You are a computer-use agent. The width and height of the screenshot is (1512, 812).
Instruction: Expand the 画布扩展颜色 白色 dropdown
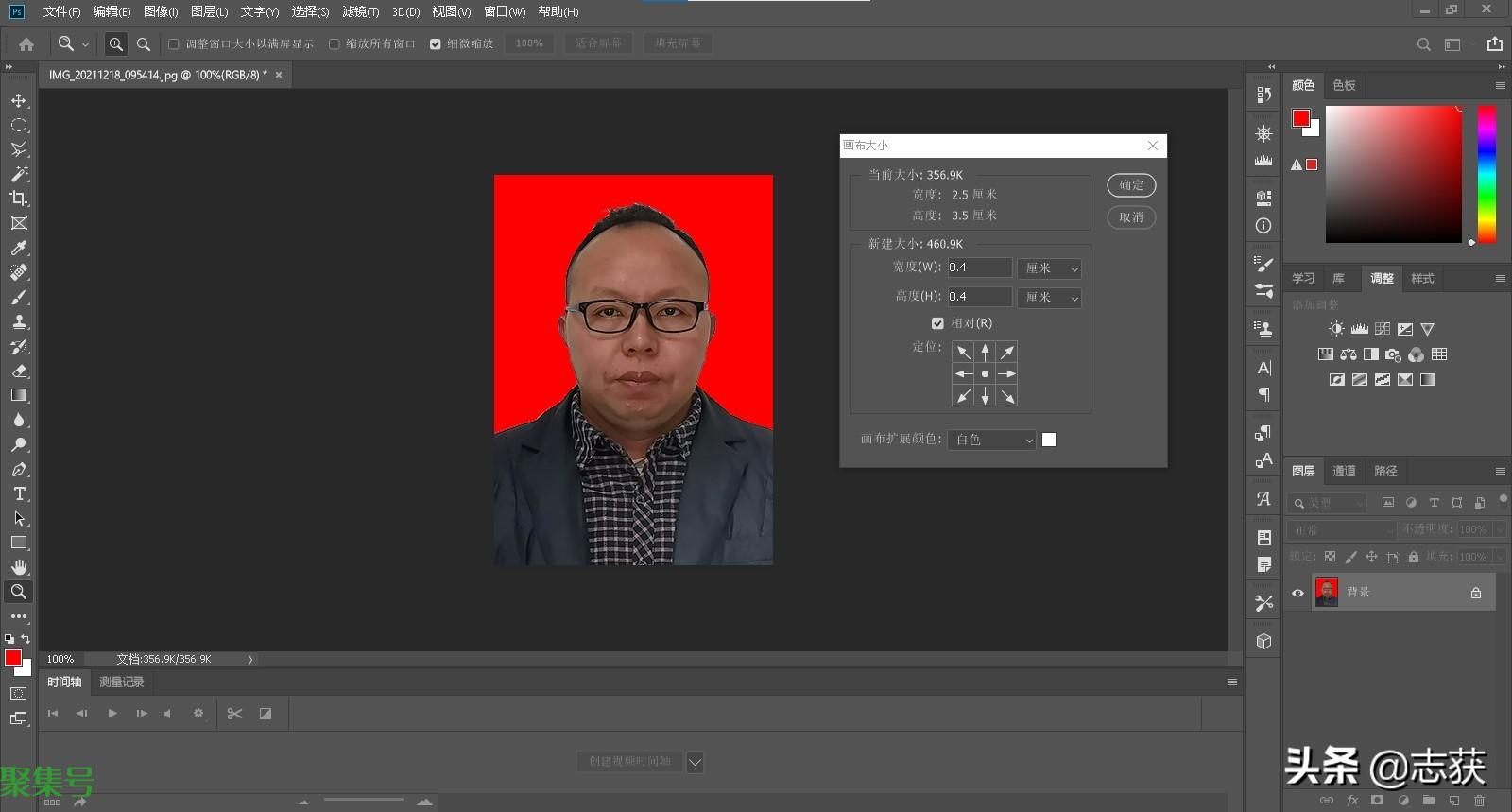click(992, 440)
